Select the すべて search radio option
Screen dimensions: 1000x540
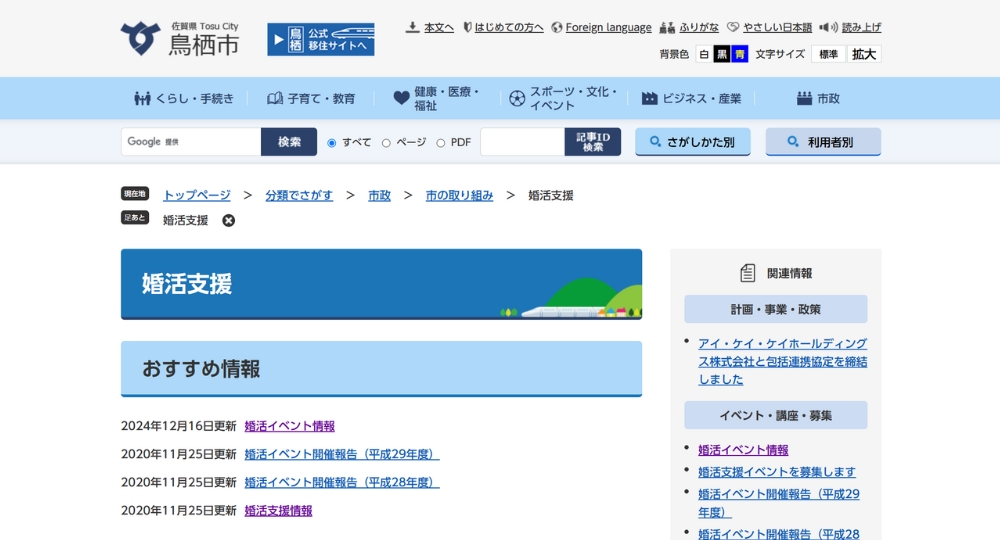click(x=332, y=143)
